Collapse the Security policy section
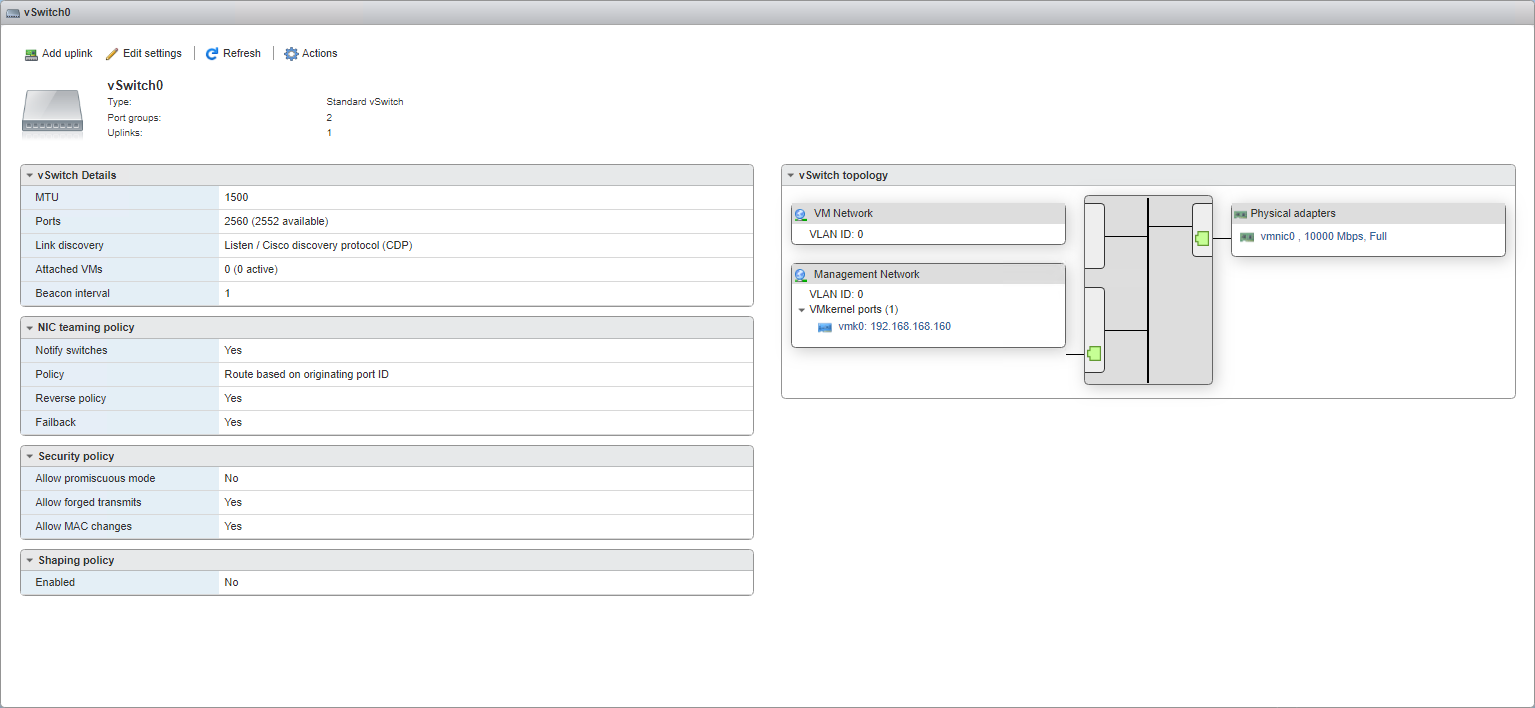The height and width of the screenshot is (708, 1535). coord(30,457)
